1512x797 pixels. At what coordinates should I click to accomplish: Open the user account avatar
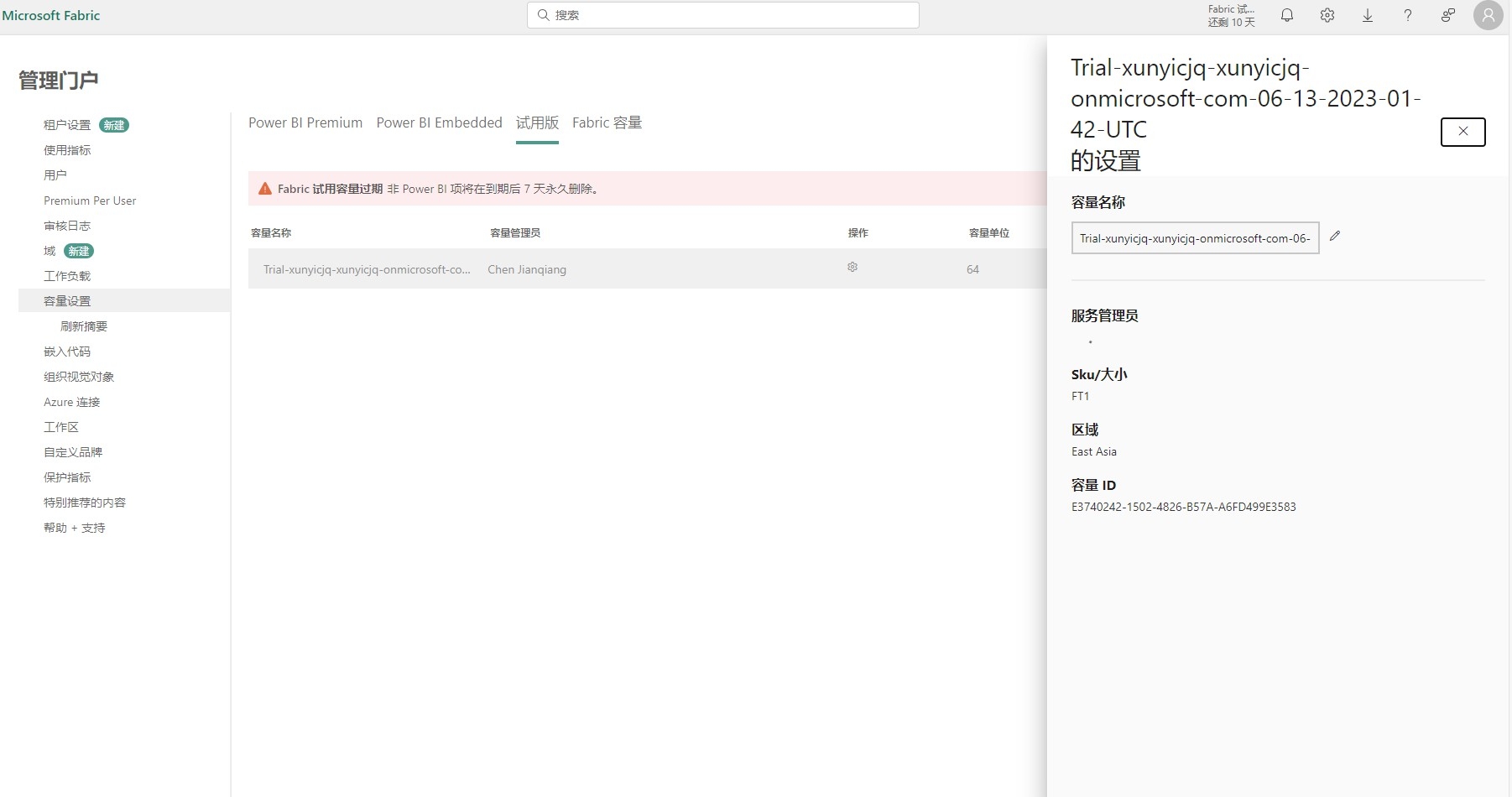pyautogui.click(x=1488, y=15)
